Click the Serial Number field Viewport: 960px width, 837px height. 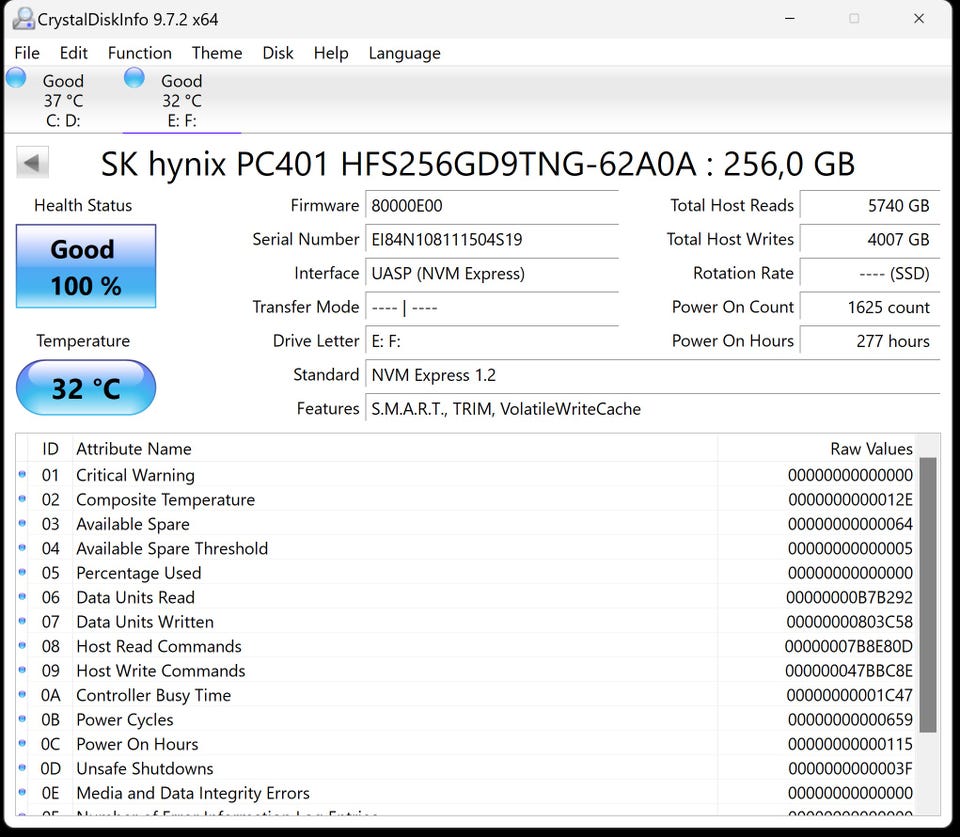click(x=490, y=240)
